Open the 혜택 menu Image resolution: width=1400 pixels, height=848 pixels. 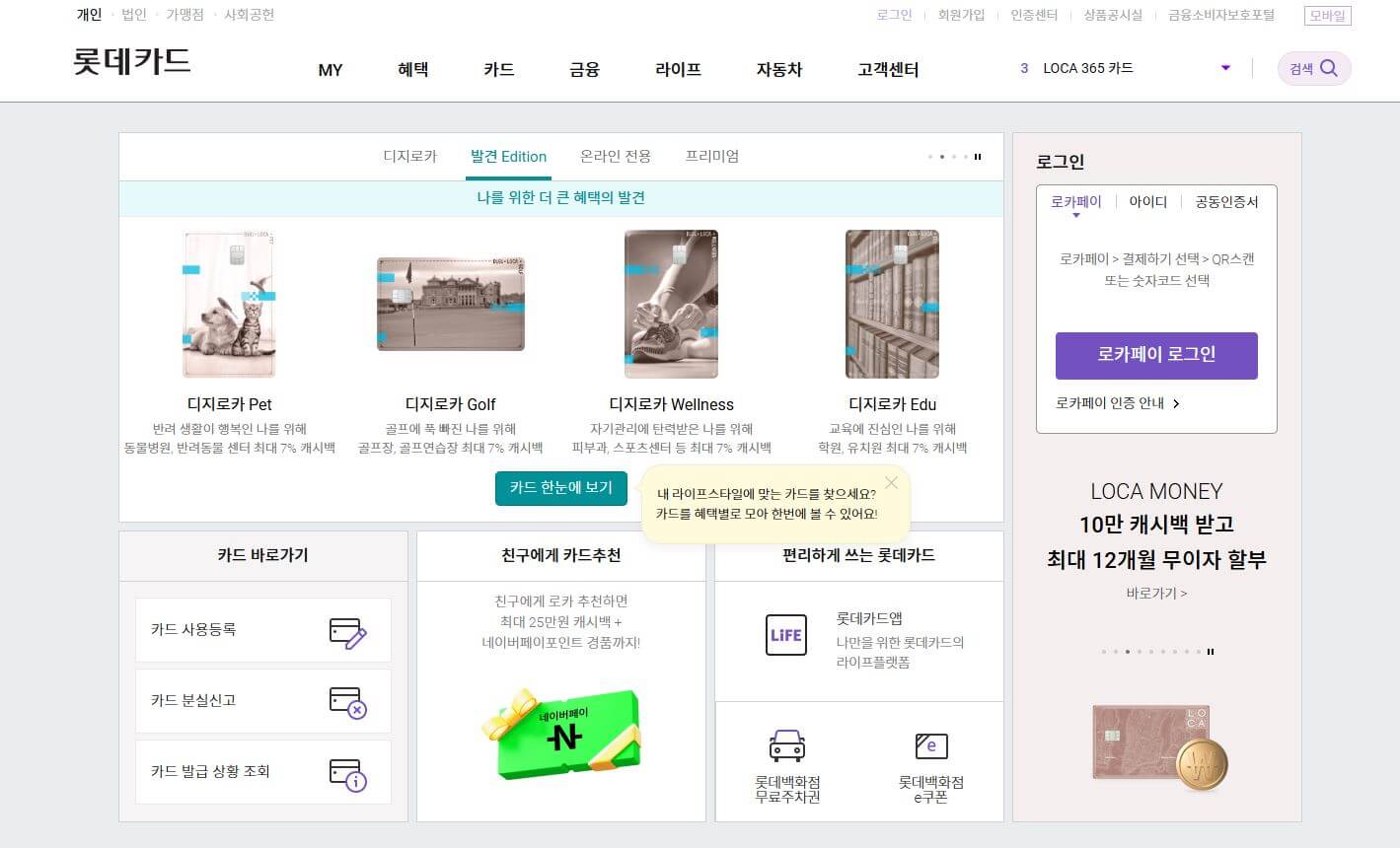click(x=412, y=69)
